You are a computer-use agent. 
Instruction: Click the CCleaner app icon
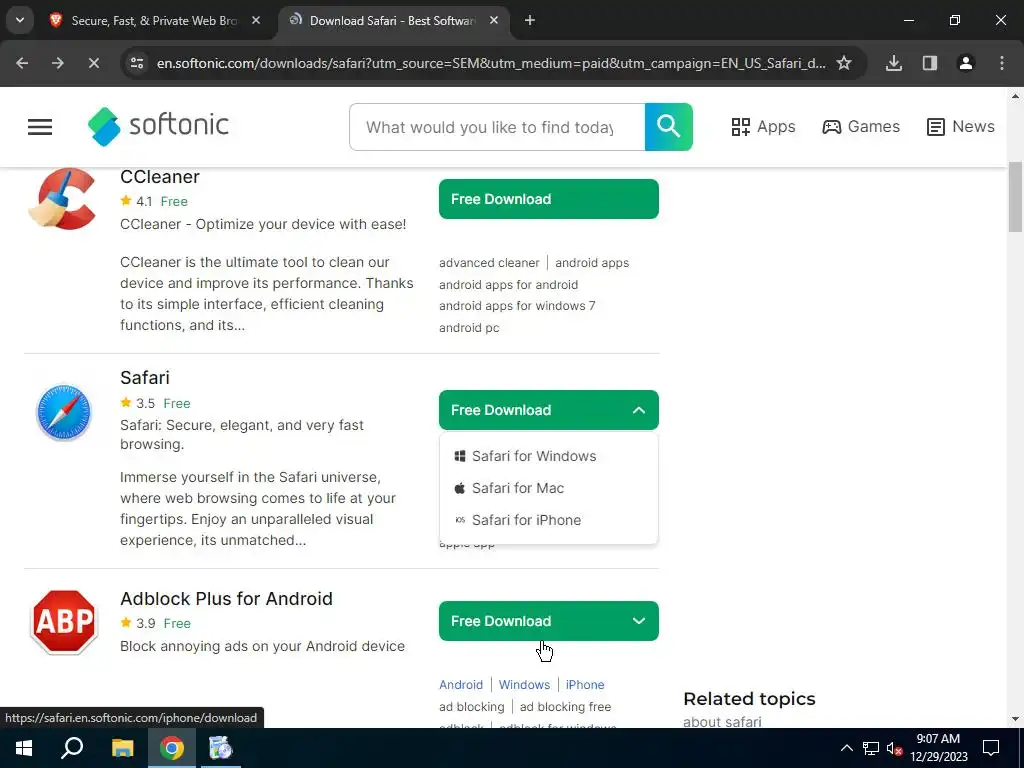pyautogui.click(x=63, y=199)
